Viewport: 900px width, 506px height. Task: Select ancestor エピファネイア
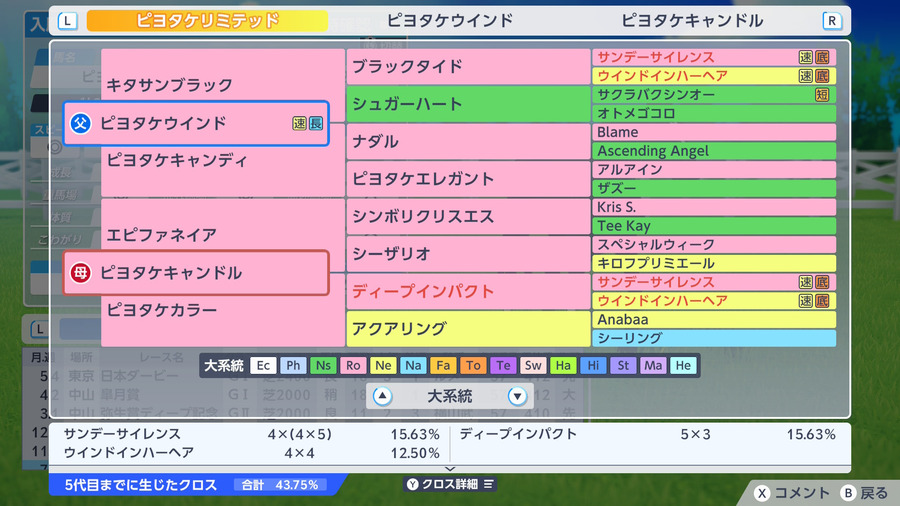pyautogui.click(x=161, y=235)
